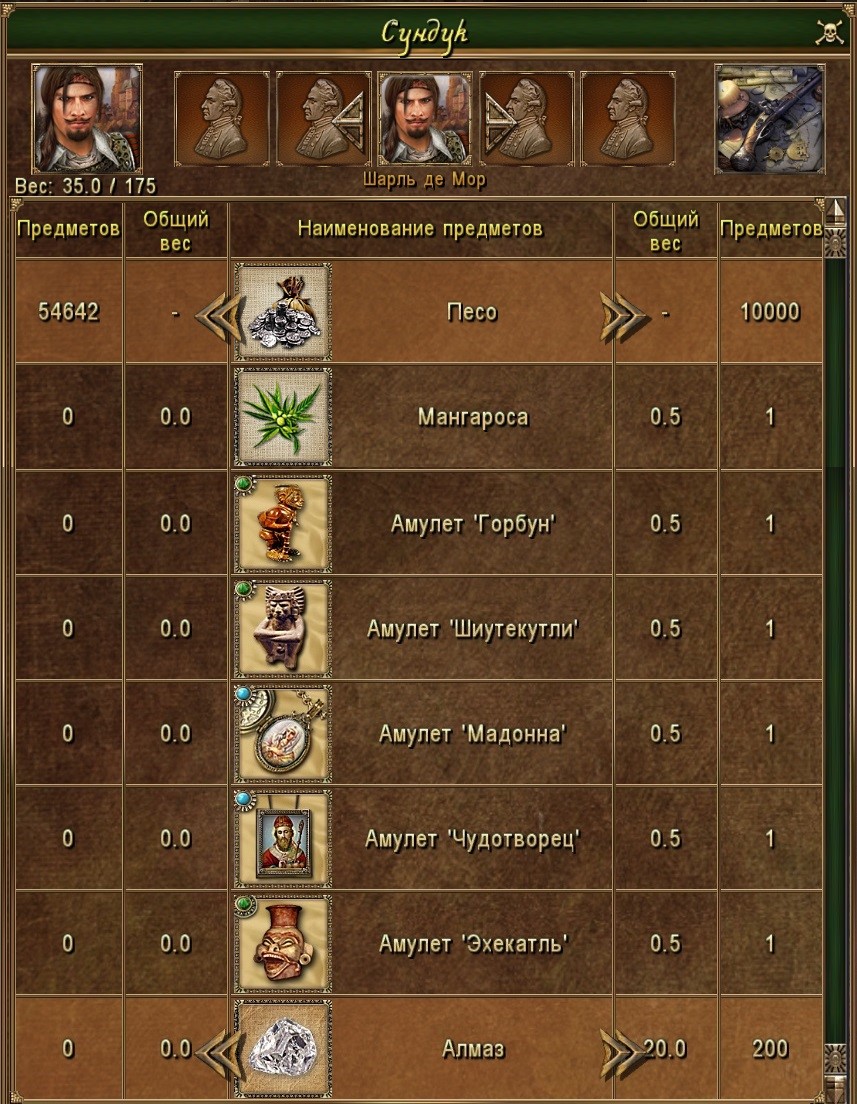Viewport: 857px width, 1104px height.
Task: Switch to previous character with left triangle
Action: click(350, 118)
